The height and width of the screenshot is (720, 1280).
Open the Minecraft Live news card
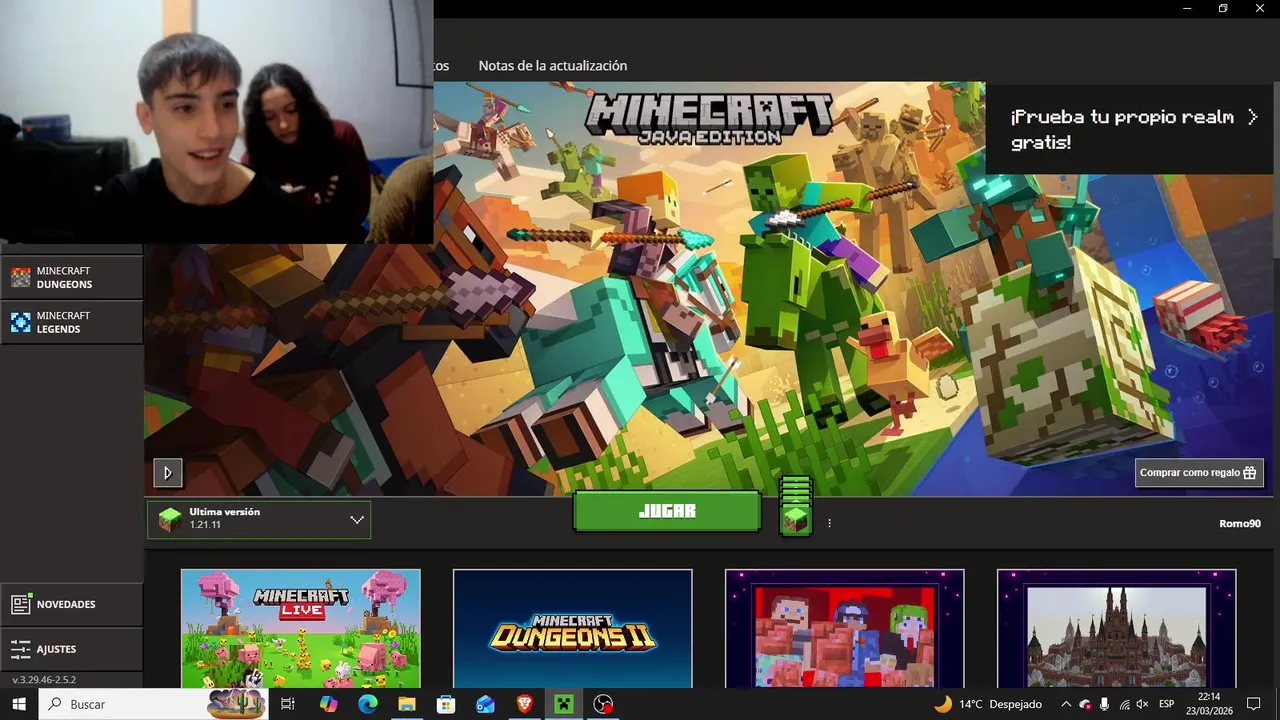pos(301,629)
